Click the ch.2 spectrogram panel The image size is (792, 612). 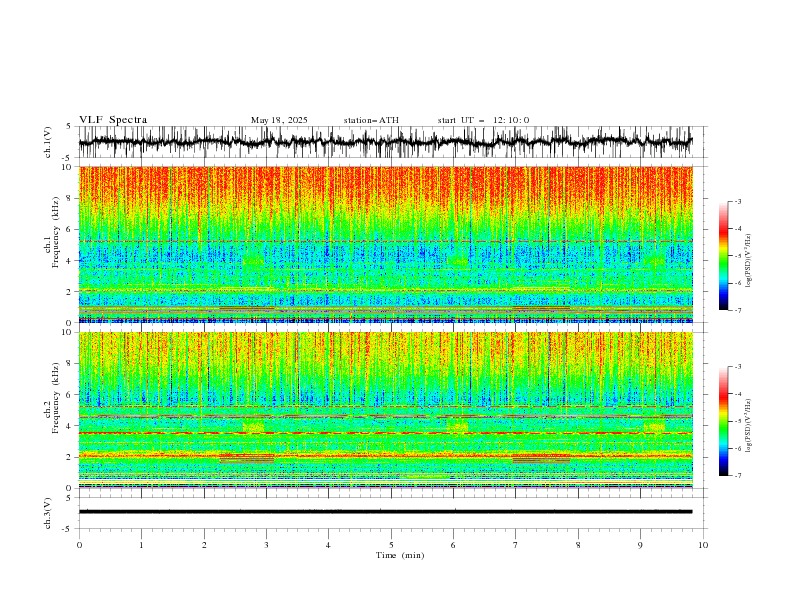click(385, 410)
